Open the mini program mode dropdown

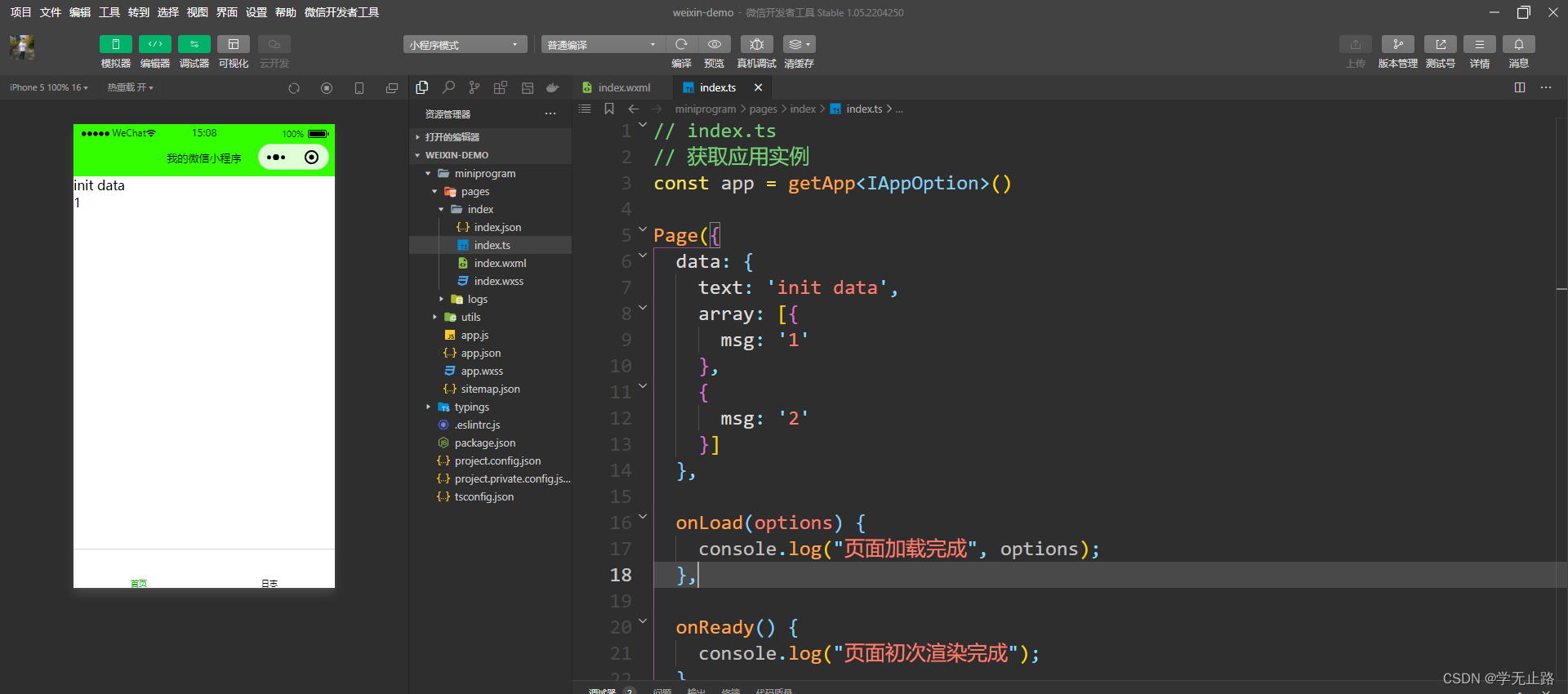pos(465,44)
